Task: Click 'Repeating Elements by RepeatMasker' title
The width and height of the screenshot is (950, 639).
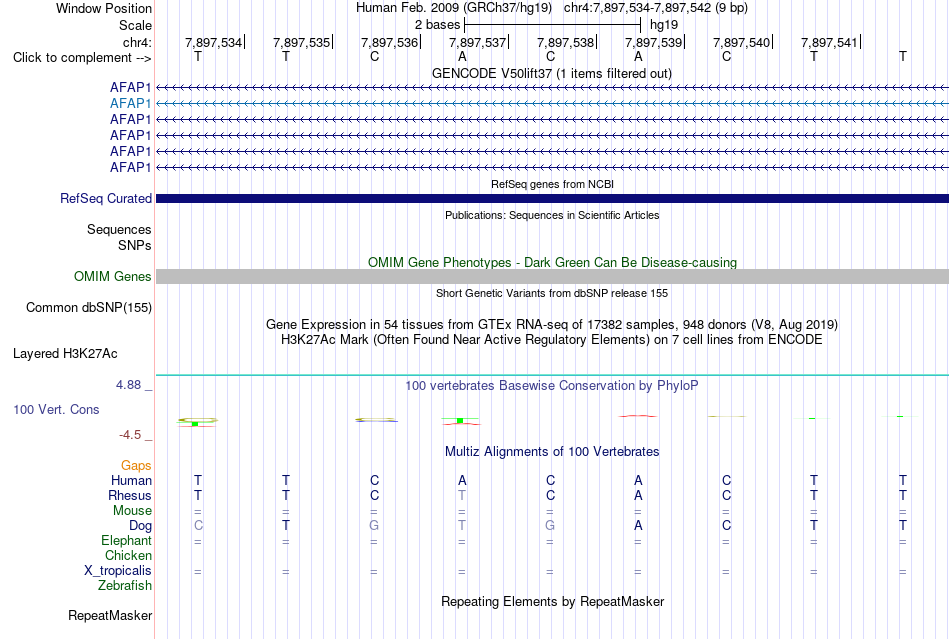Action: point(553,601)
